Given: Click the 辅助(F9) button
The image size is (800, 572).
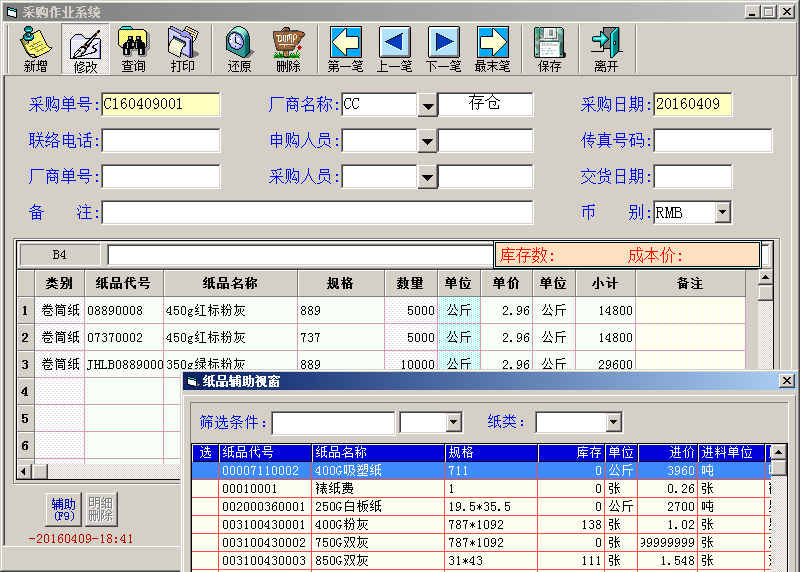Looking at the screenshot, I should pyautogui.click(x=64, y=509).
